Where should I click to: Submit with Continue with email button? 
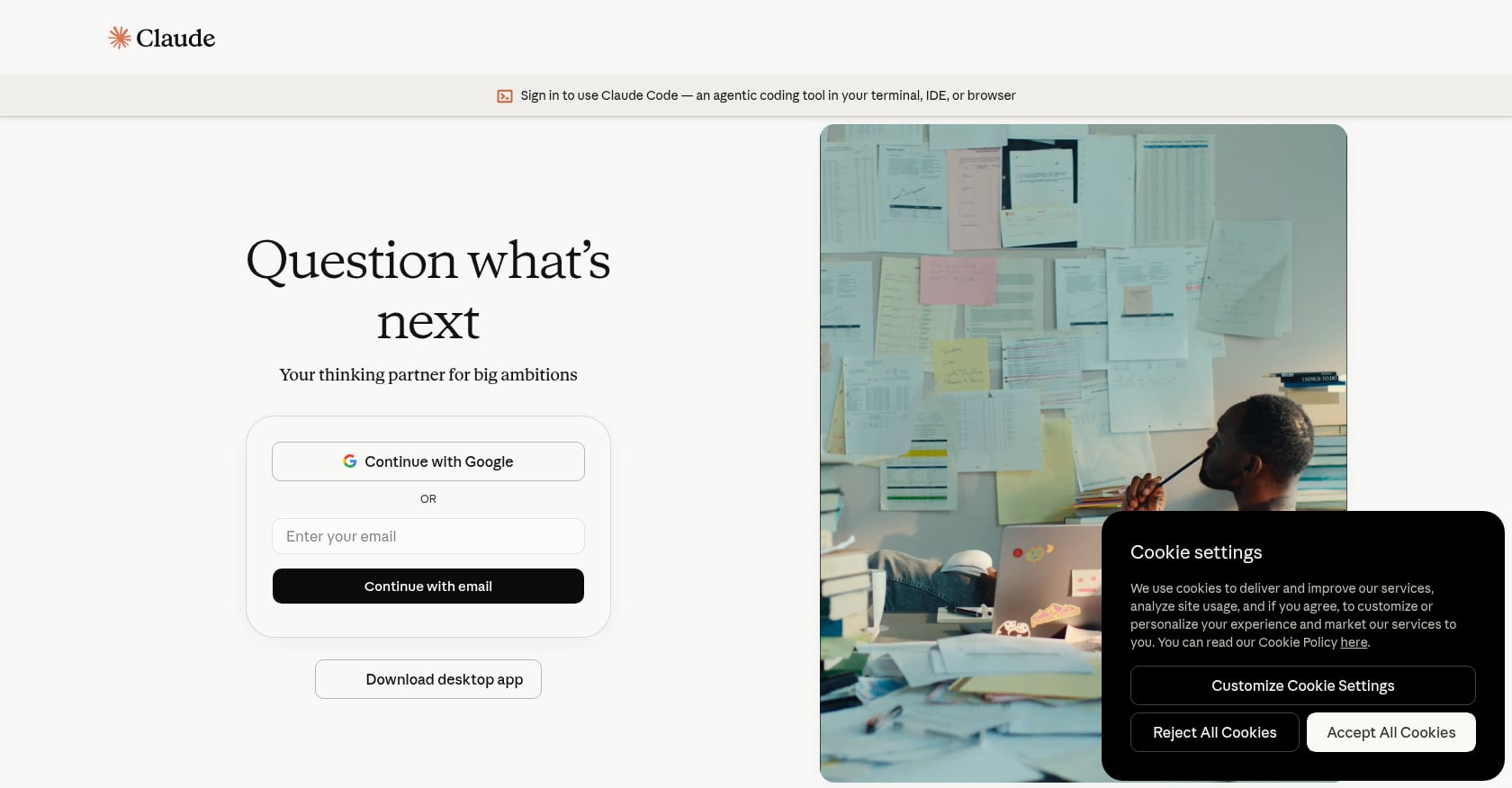(428, 587)
